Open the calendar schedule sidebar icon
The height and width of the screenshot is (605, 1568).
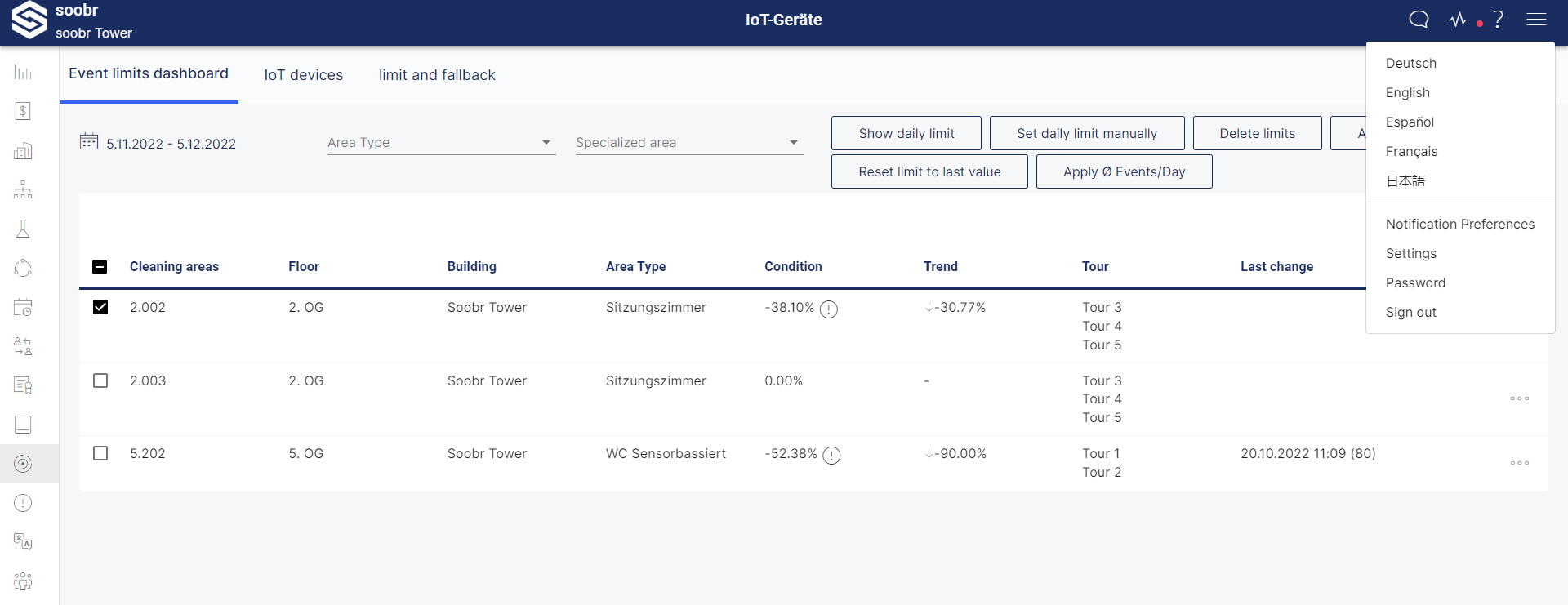(x=23, y=308)
